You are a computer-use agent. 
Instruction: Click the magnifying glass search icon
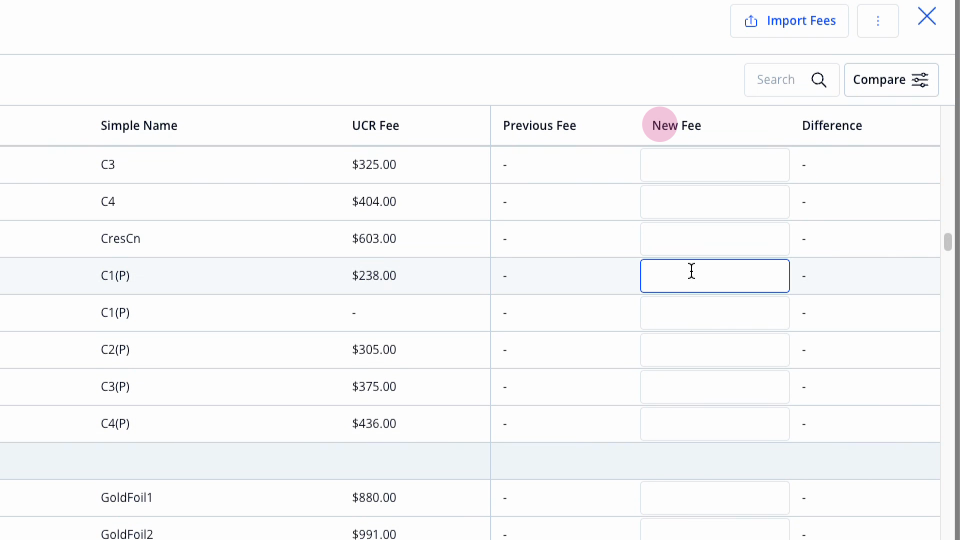(x=819, y=80)
